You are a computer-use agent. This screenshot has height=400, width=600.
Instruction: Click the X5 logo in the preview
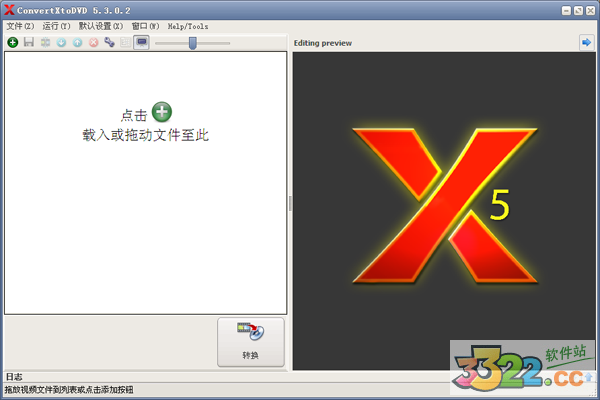click(x=444, y=206)
